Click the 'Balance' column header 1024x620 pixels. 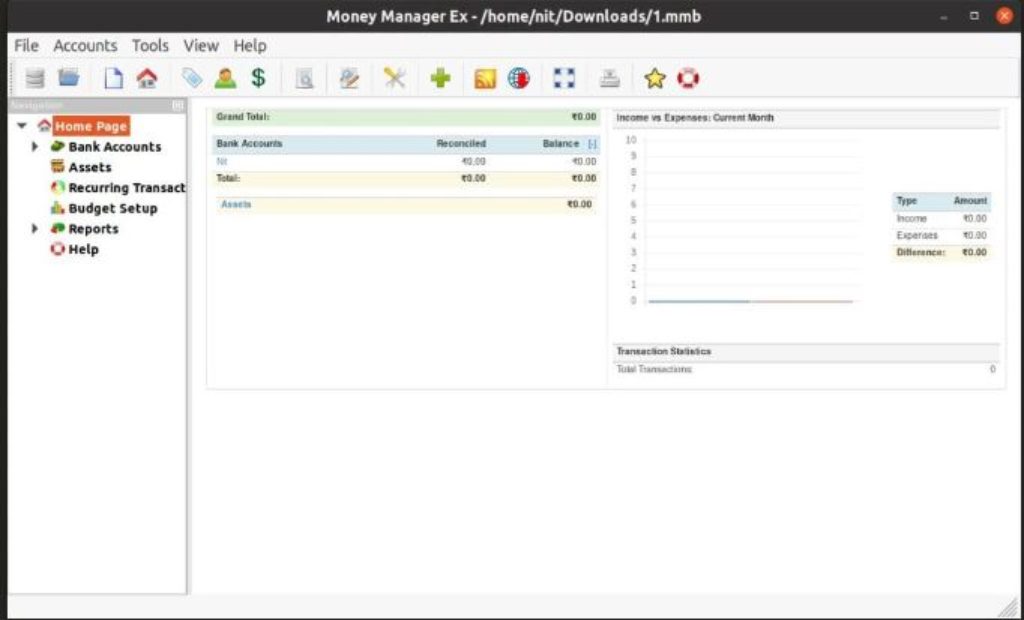pos(561,144)
